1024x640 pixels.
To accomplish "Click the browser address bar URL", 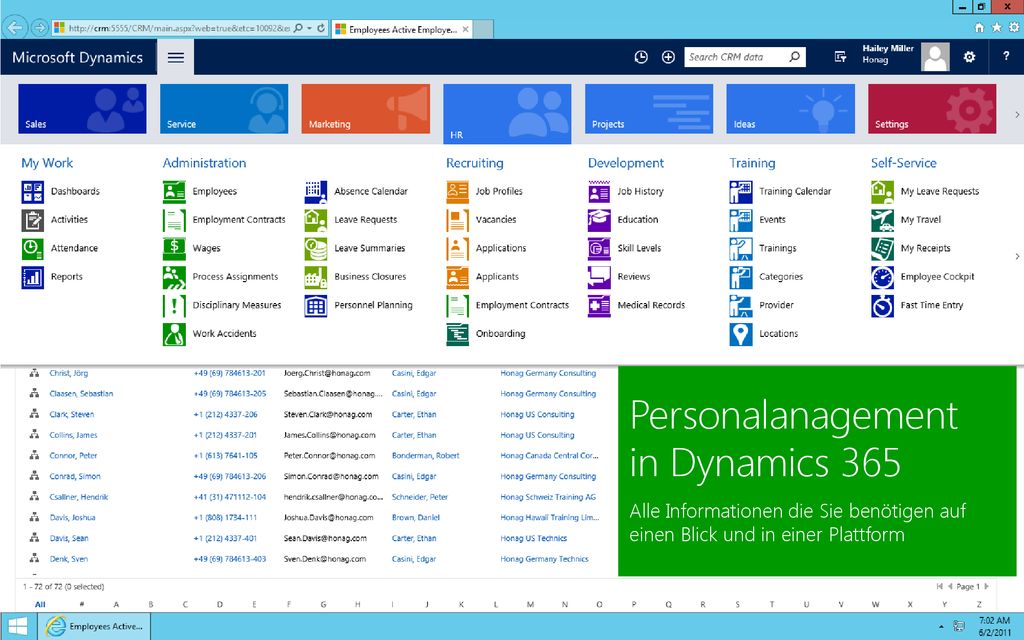I will pyautogui.click(x=178, y=29).
